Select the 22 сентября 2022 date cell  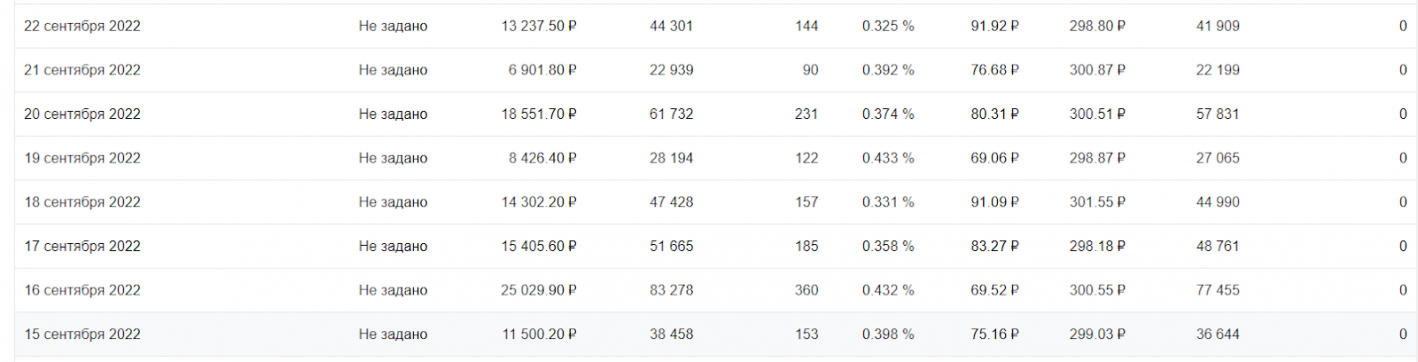[x=82, y=26]
